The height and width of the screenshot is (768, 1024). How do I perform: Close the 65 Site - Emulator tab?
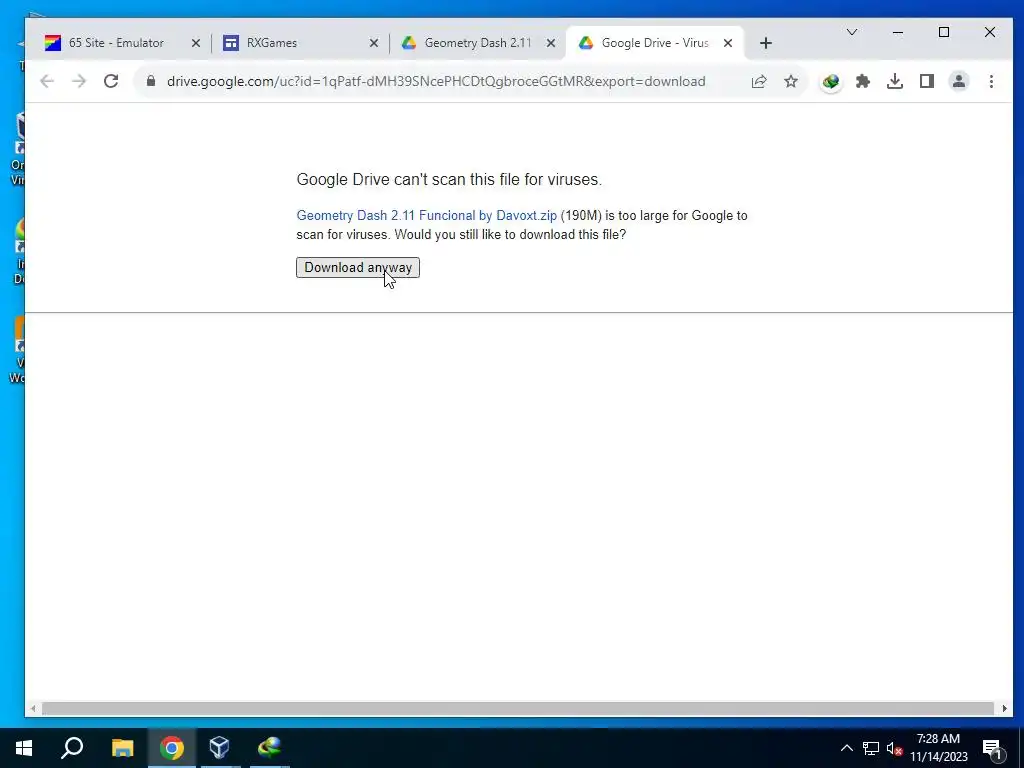click(x=196, y=43)
